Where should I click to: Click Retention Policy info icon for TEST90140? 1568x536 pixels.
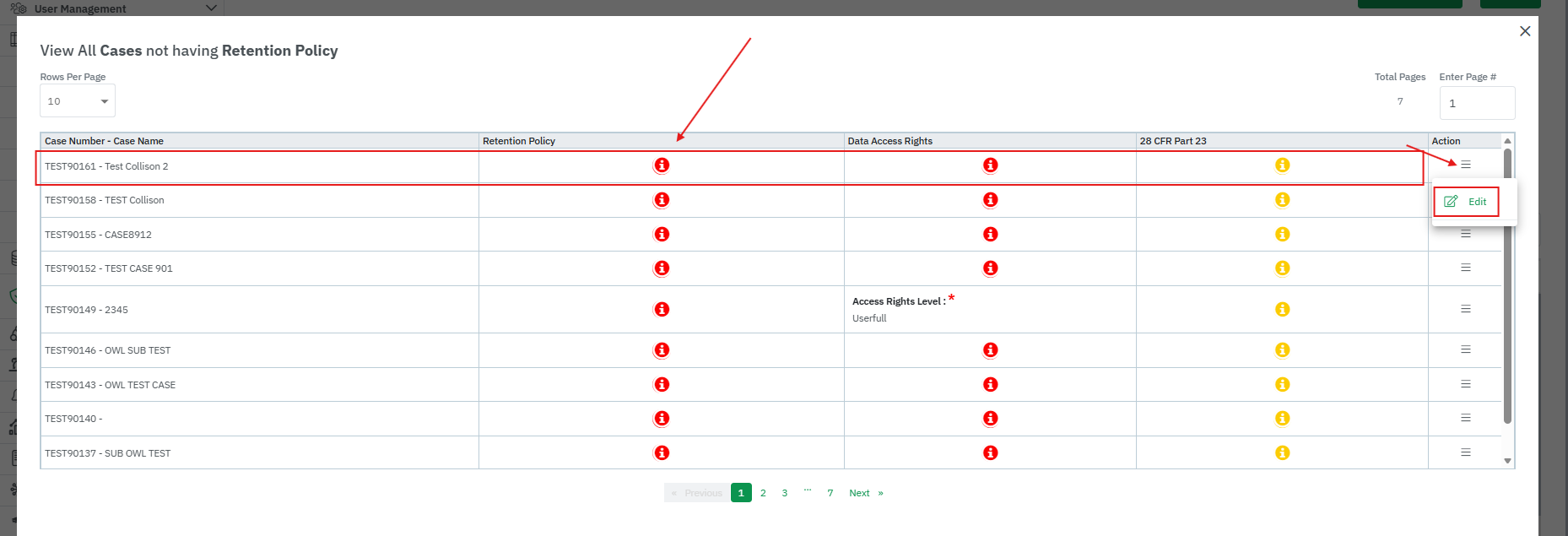[662, 419]
